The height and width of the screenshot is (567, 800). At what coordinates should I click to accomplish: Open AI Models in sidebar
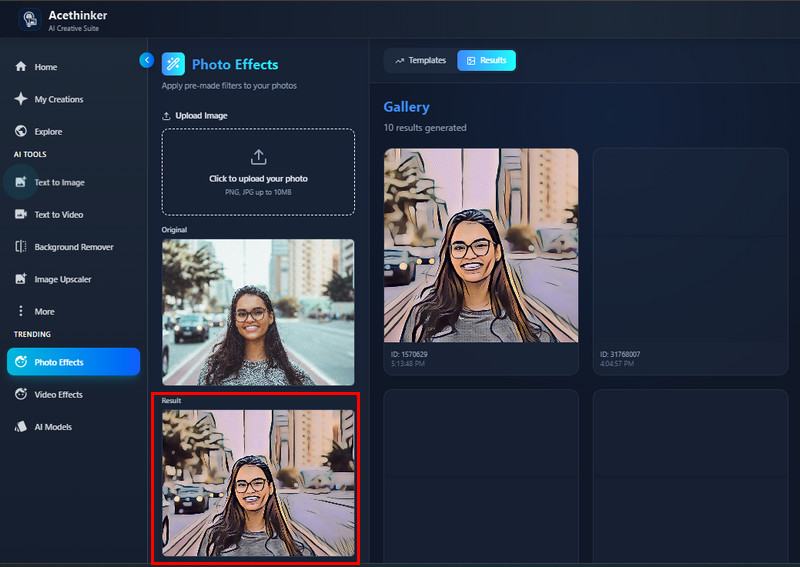(x=53, y=427)
